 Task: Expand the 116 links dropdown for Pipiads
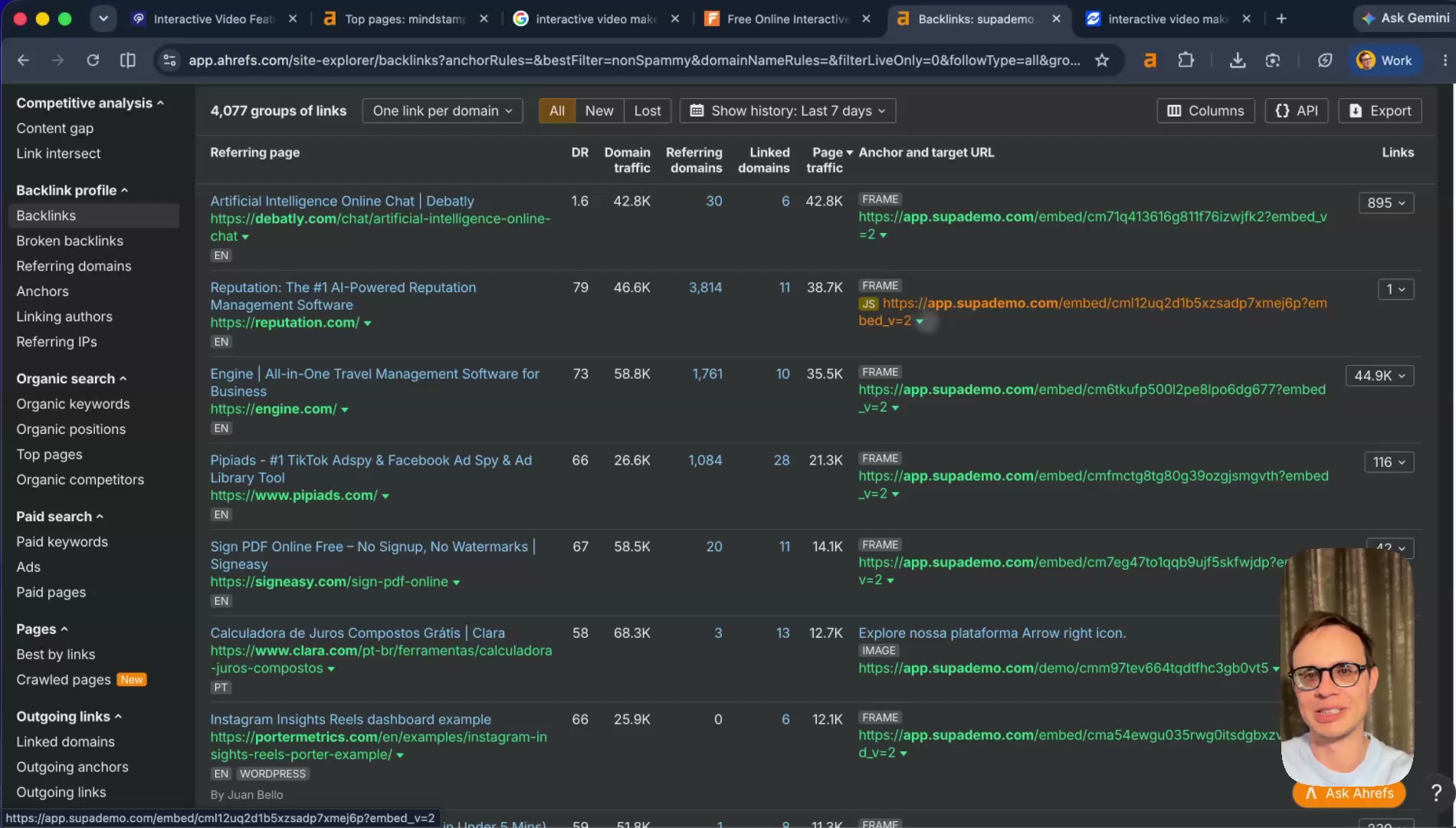click(x=1389, y=462)
